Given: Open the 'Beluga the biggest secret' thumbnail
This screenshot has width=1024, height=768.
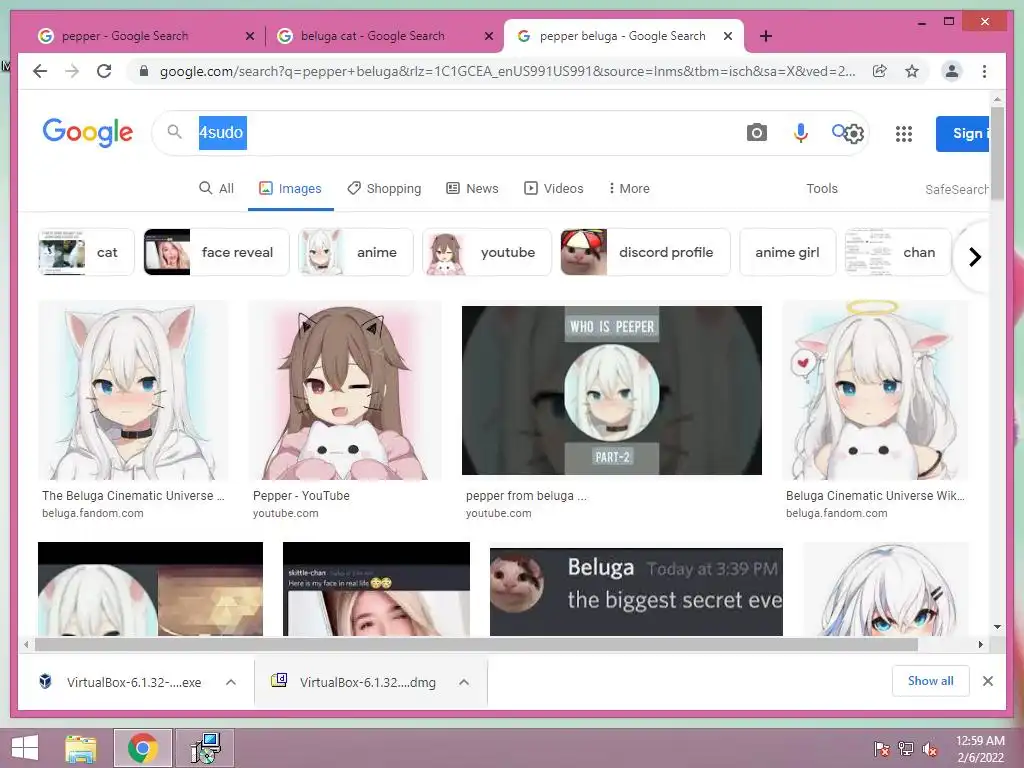Looking at the screenshot, I should tap(636, 592).
